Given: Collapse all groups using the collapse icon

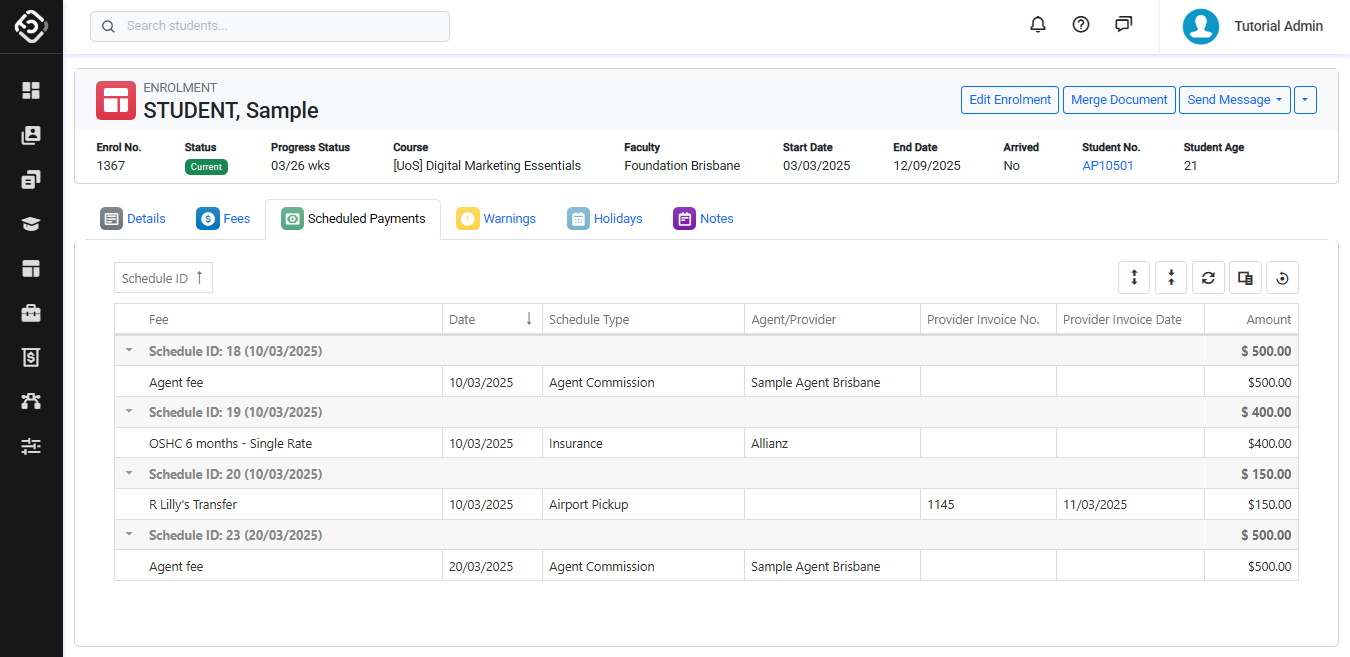Looking at the screenshot, I should tap(1171, 278).
